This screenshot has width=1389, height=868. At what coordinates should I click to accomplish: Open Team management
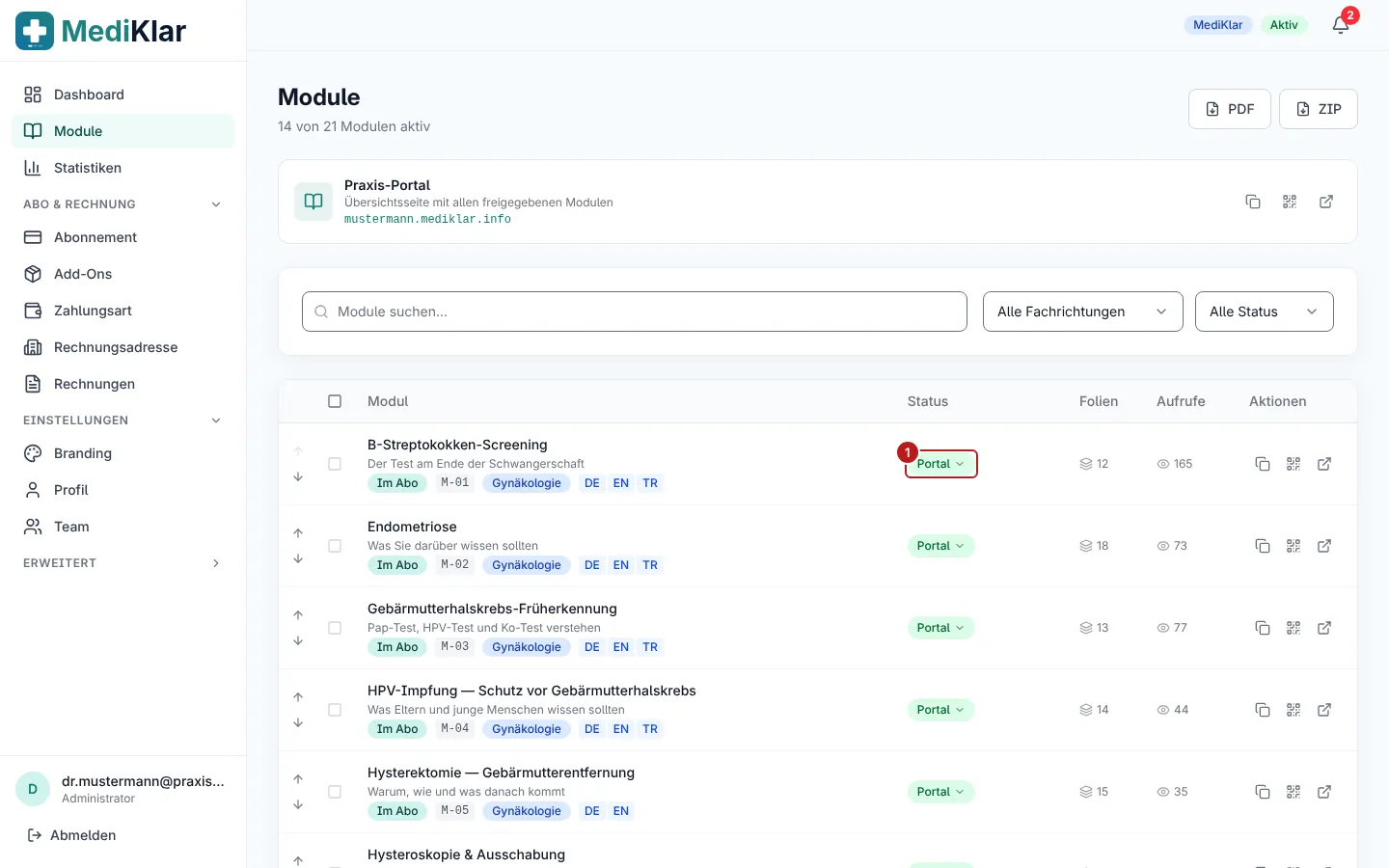pos(123,527)
